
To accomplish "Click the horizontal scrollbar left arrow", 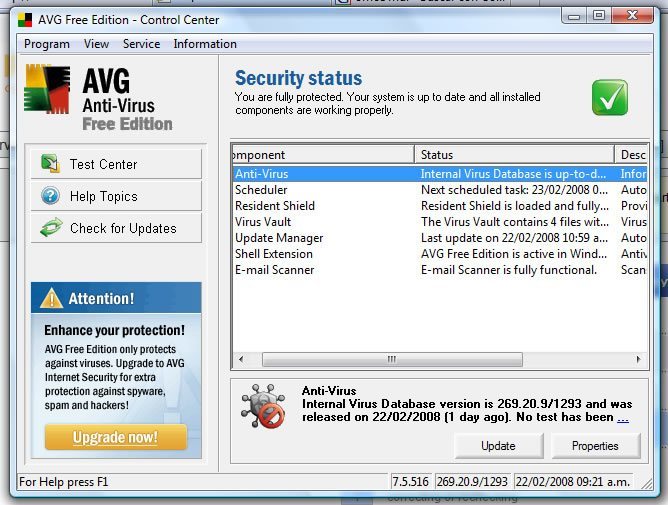I will click(x=241, y=359).
